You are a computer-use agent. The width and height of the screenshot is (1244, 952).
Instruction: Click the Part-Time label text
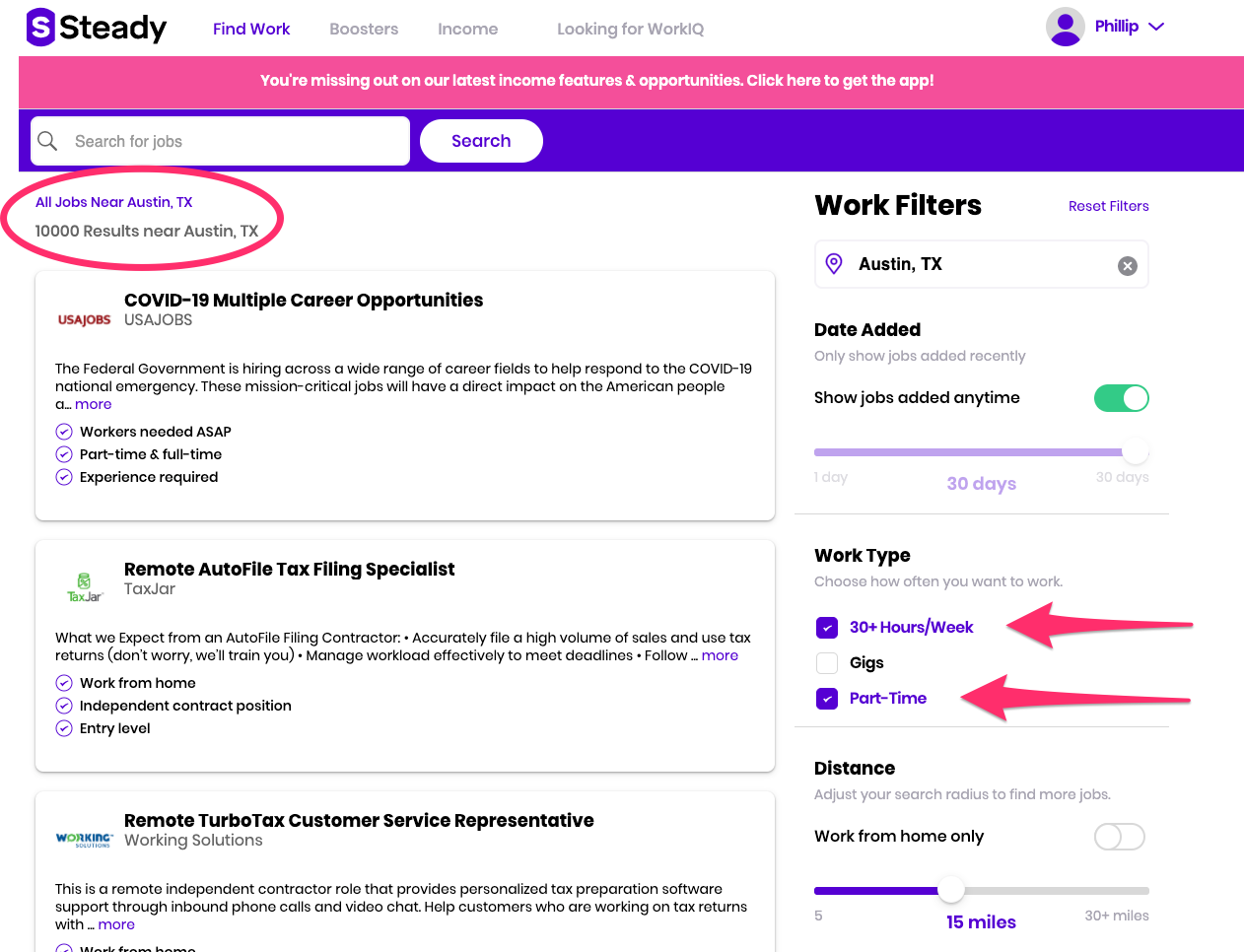[x=888, y=699]
